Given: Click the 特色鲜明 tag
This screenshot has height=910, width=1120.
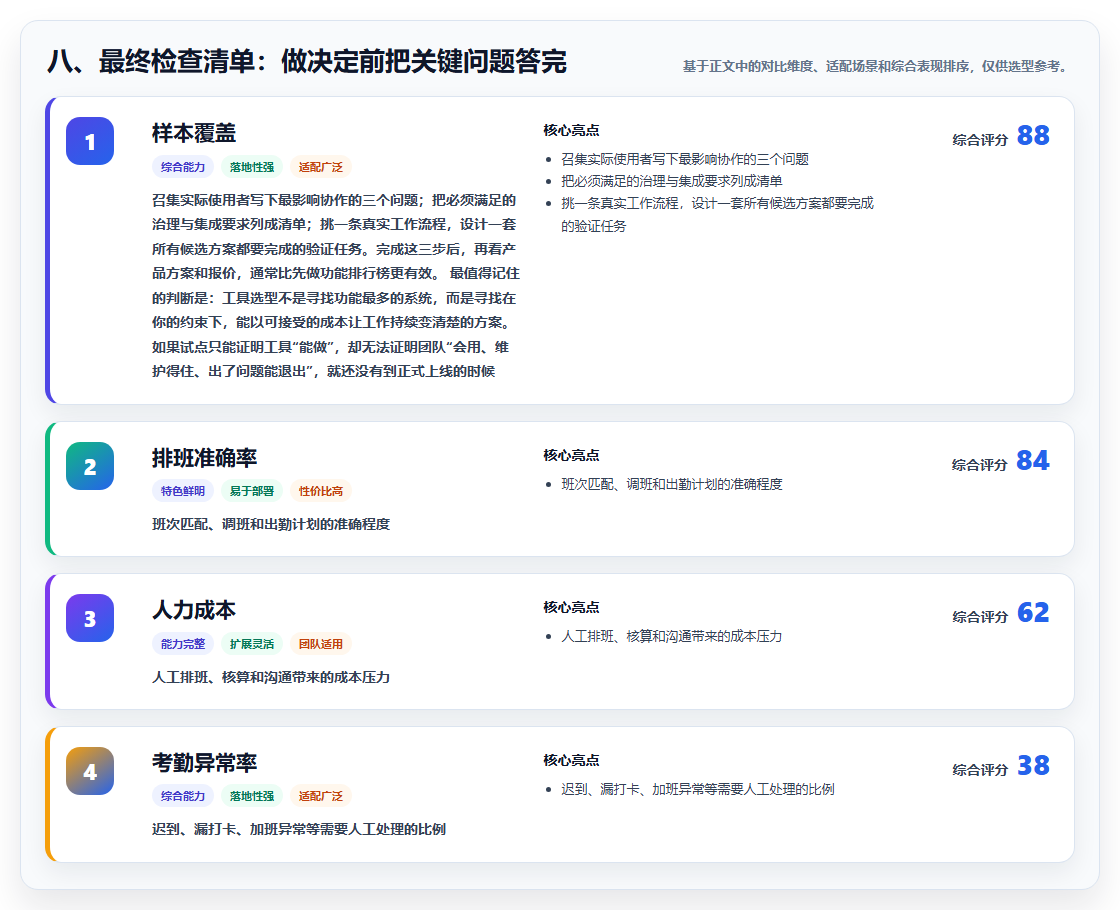Looking at the screenshot, I should (x=183, y=491).
